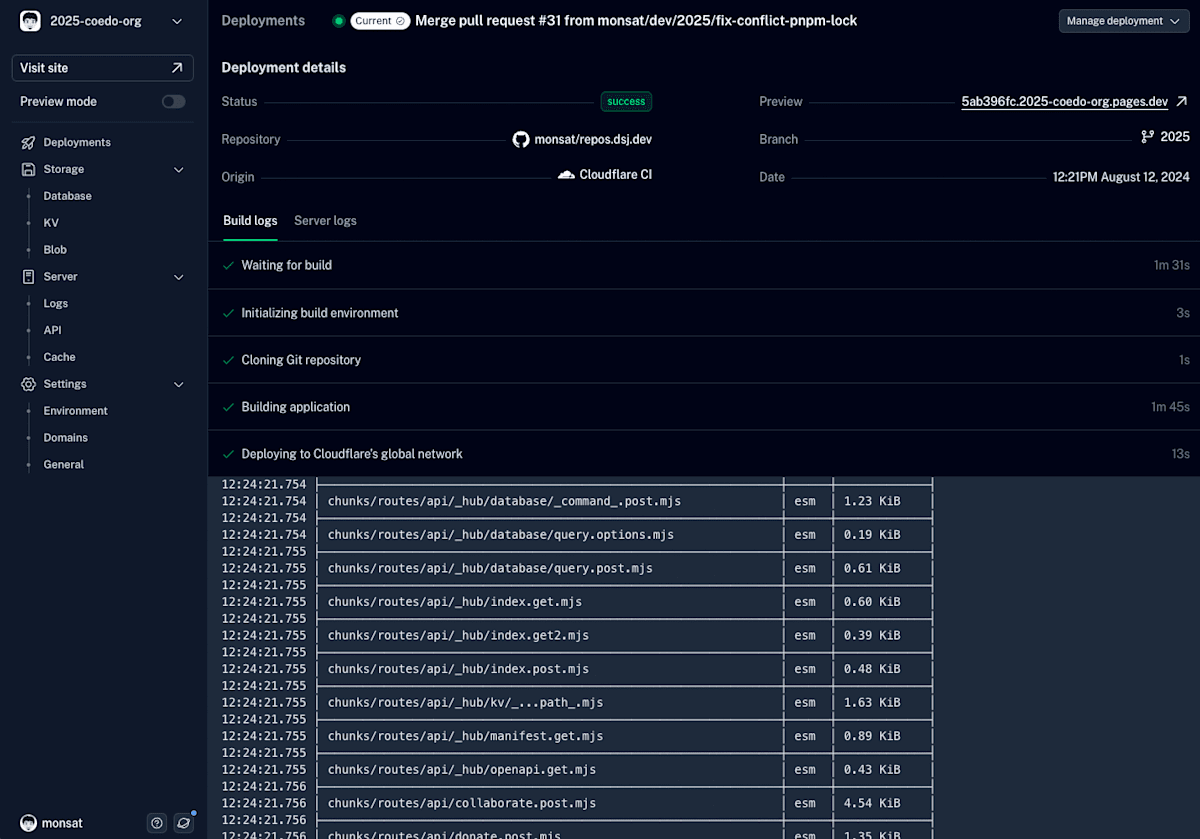Click the log row chunks/routes/api/_hub/openapi.get.mjs
1200x839 pixels.
(462, 770)
